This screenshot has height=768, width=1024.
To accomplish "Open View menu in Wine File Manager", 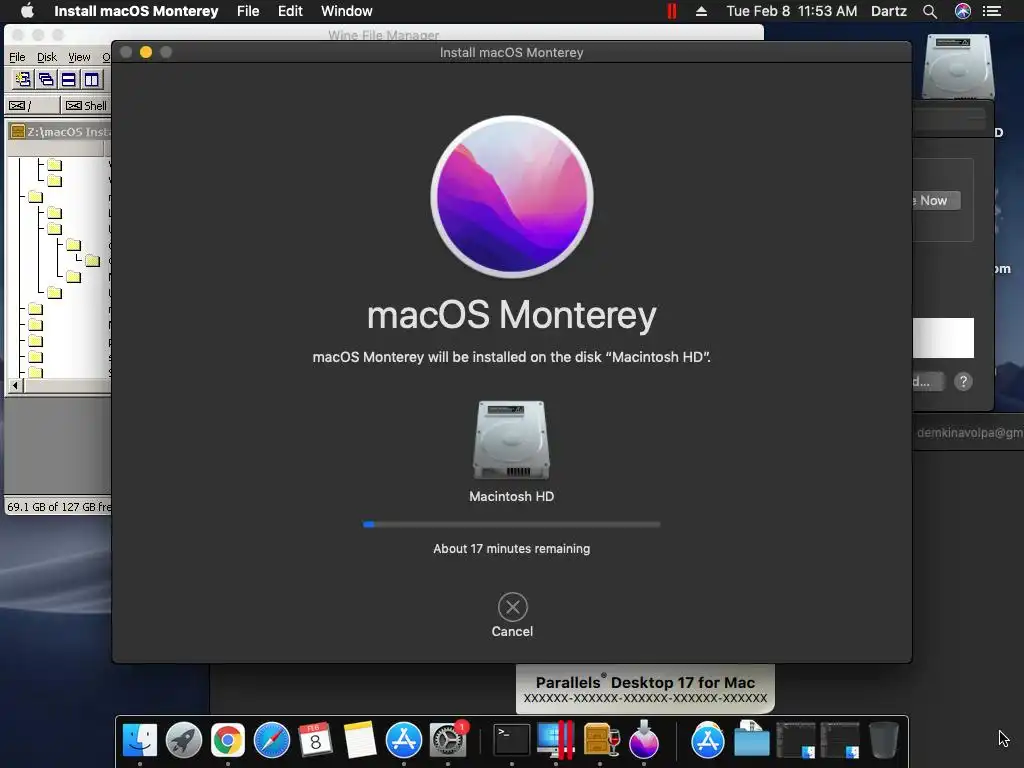I will [x=79, y=57].
